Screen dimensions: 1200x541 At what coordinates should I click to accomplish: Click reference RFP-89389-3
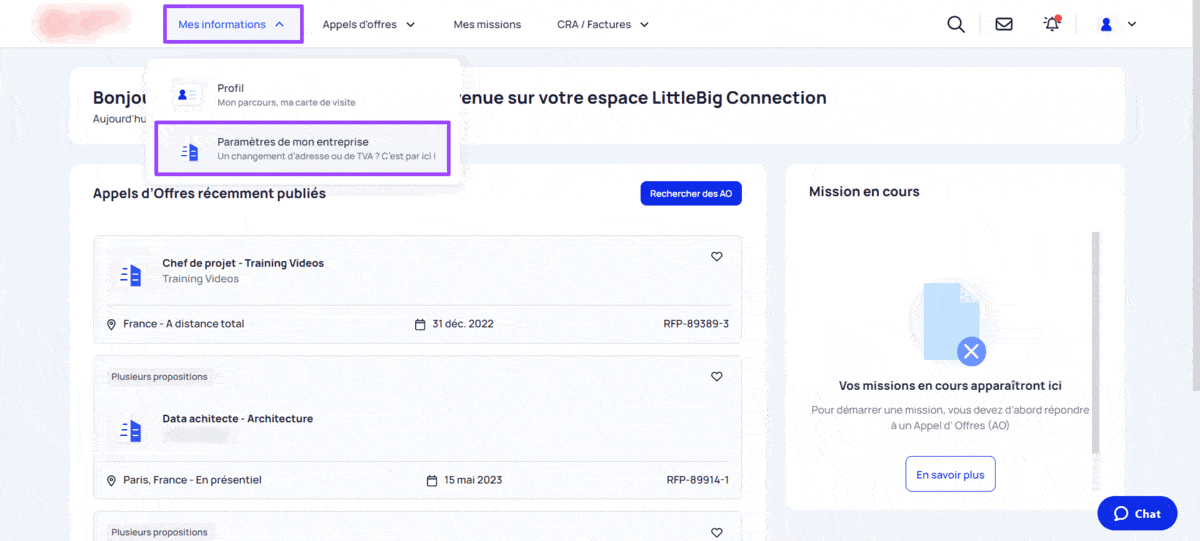tap(696, 324)
